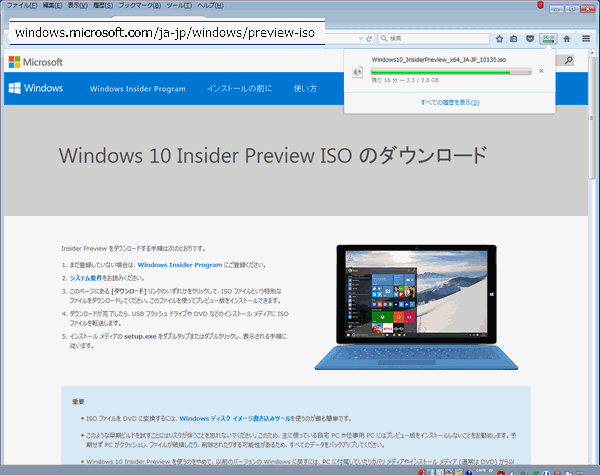The width and height of the screenshot is (600, 475).
Task: Click すべての履歴を表示(S) link
Action: click(x=450, y=102)
